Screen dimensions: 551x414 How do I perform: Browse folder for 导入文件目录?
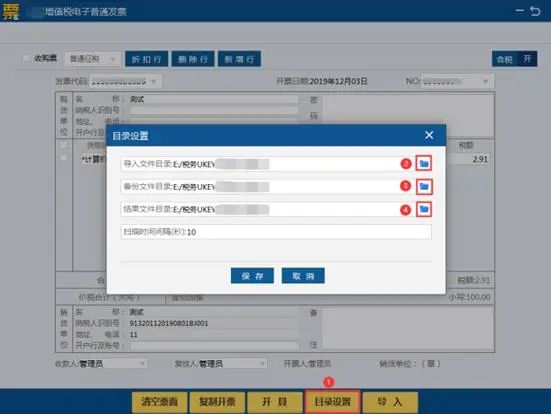pyautogui.click(x=424, y=163)
